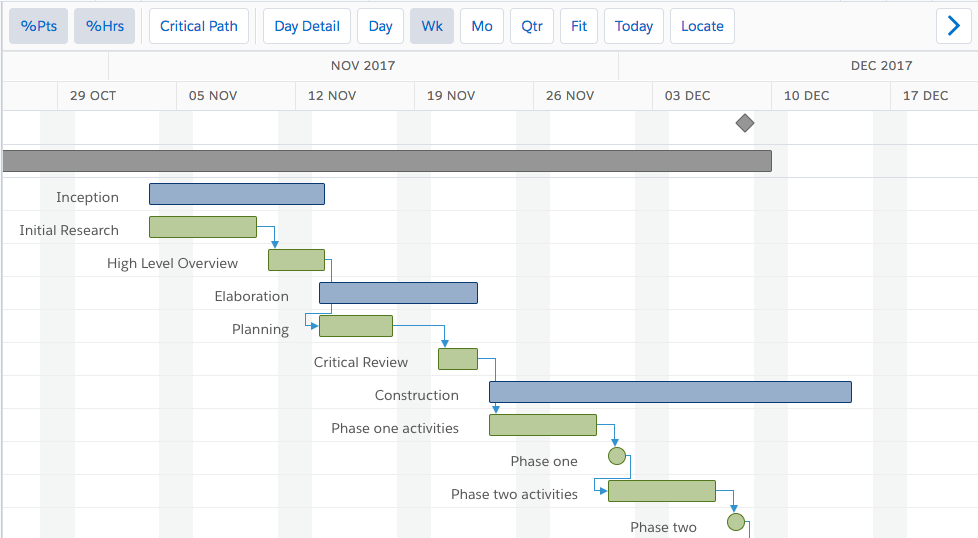Select the Inception summary bar
The image size is (978, 538).
coord(237,194)
